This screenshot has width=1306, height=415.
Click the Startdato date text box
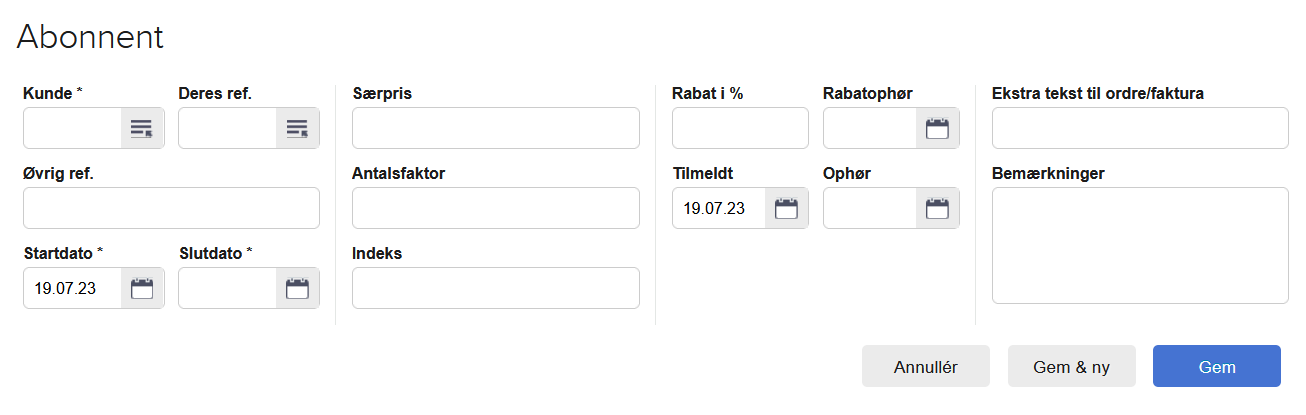pyautogui.click(x=73, y=288)
